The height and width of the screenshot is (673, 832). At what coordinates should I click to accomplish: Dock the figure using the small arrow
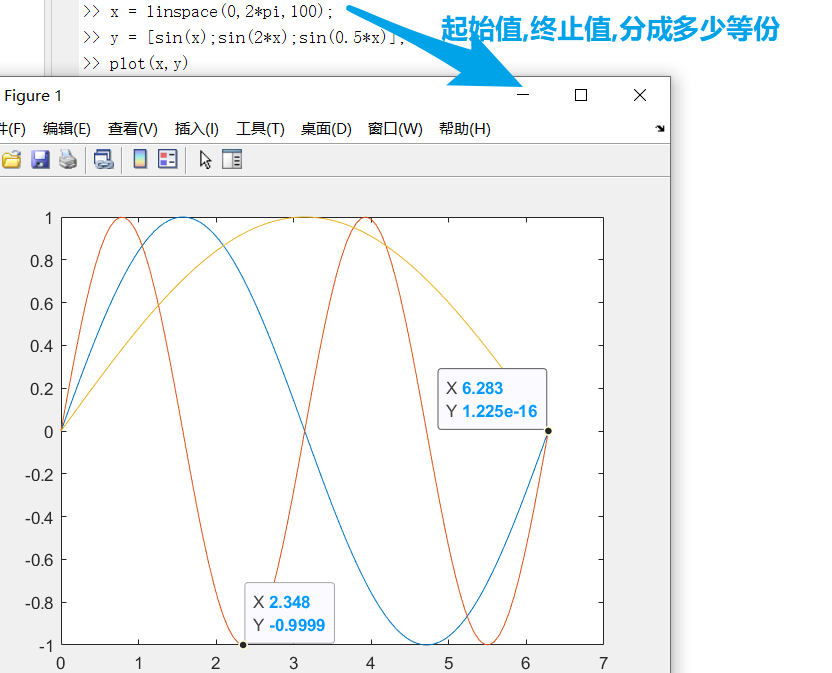[660, 128]
